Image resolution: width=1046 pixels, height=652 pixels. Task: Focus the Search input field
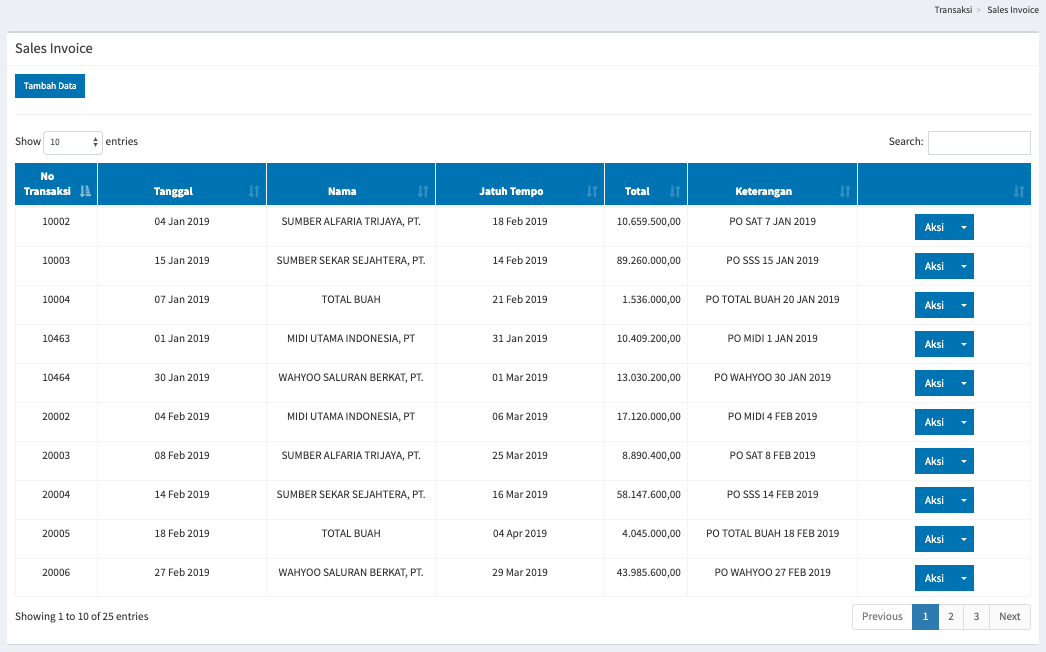(979, 142)
